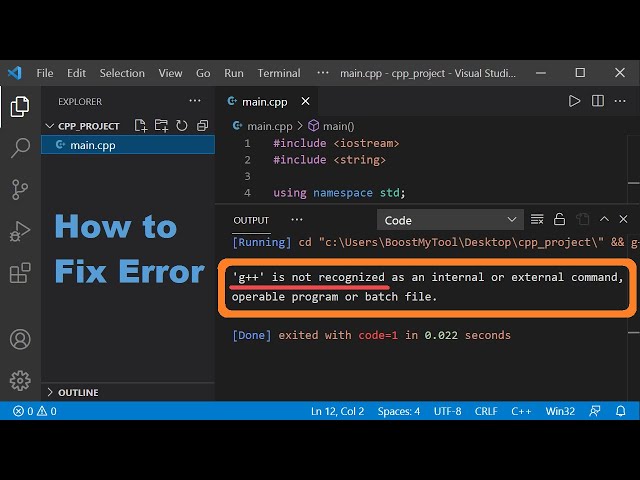Screen dimensions: 640x480
Task: Show errors and warnings count
Action: click(35, 411)
